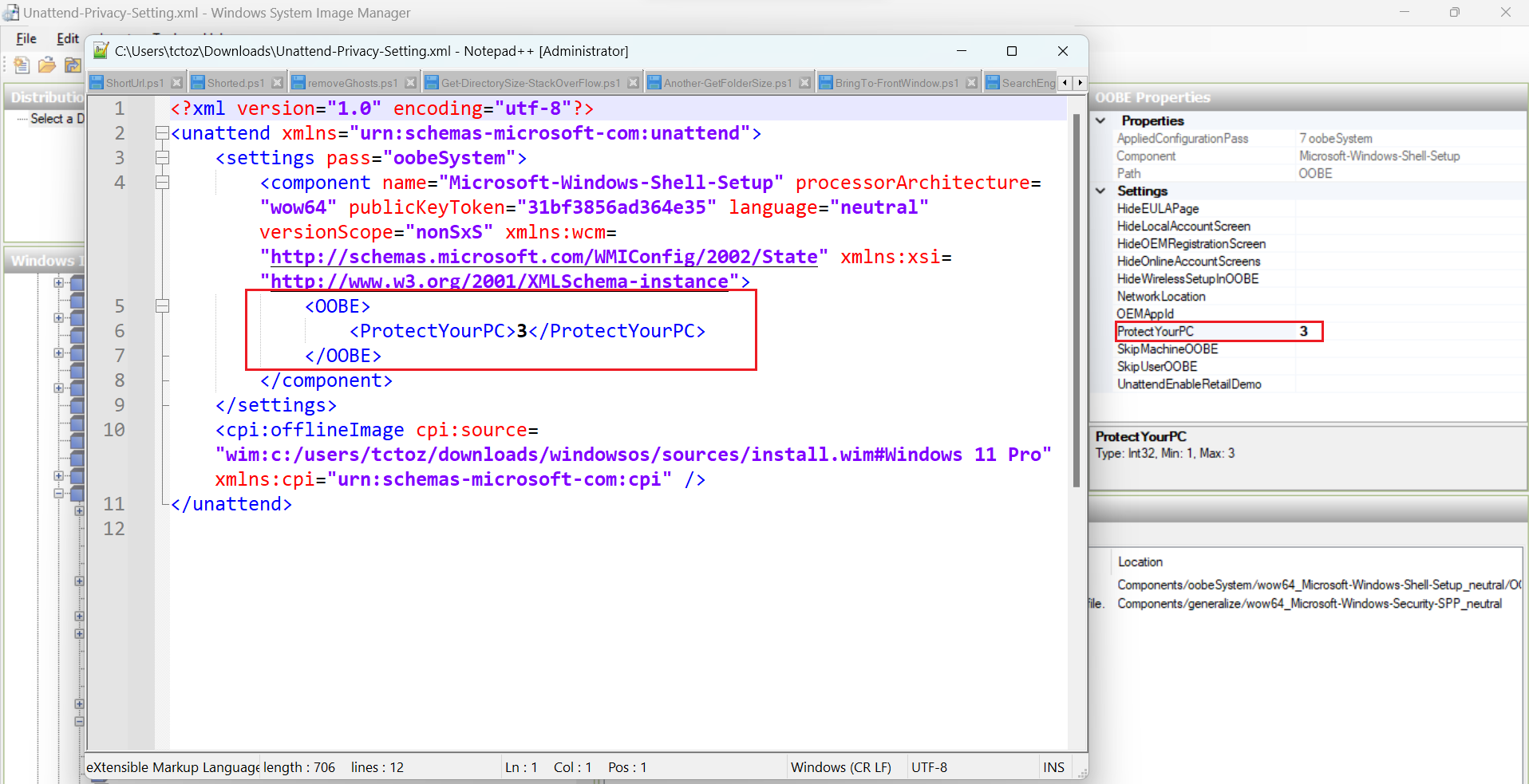Close the Shorted.ps1 tab
The image size is (1529, 784).
pyautogui.click(x=277, y=83)
